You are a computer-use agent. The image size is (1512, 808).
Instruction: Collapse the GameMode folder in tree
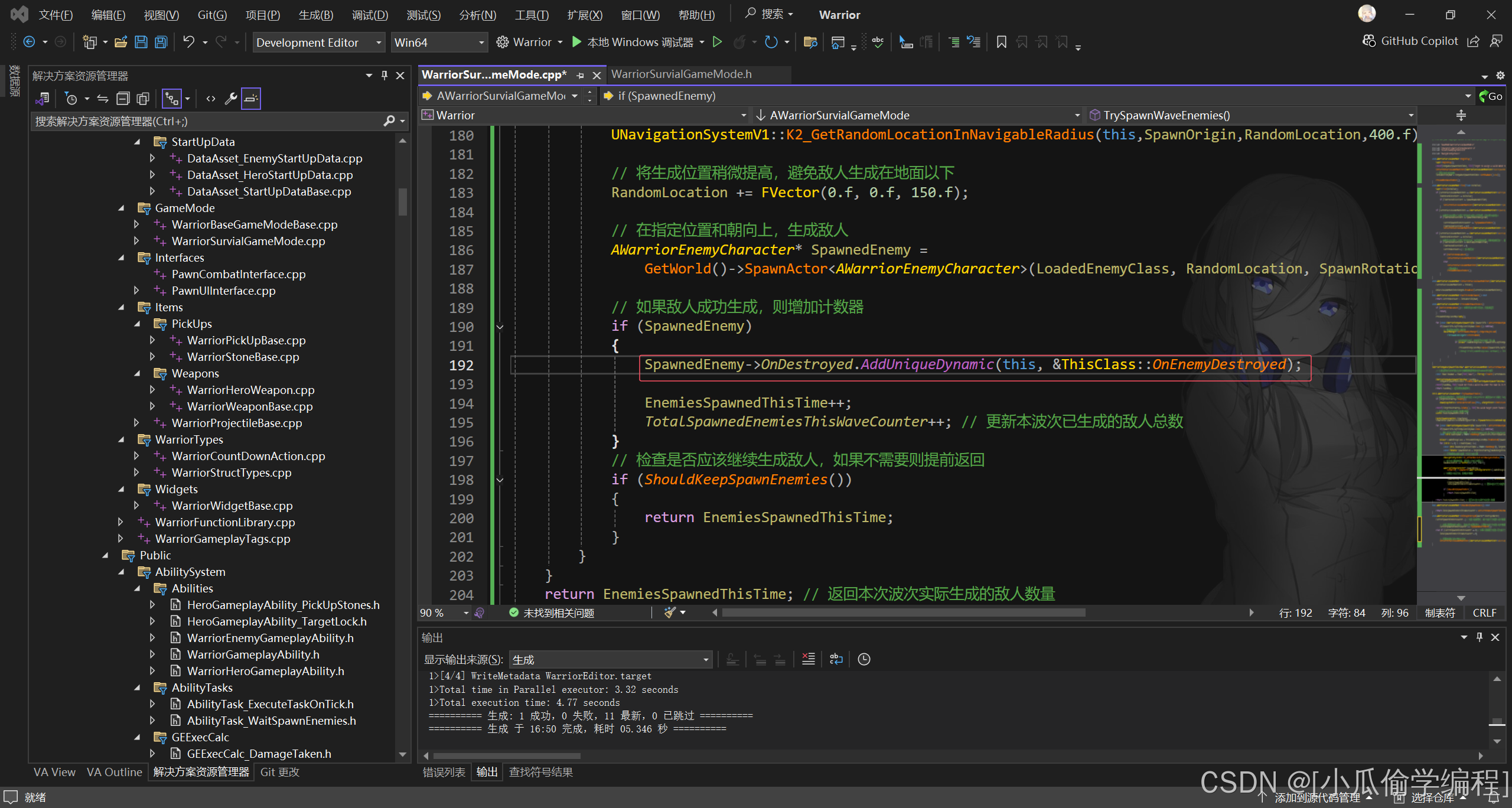click(122, 208)
